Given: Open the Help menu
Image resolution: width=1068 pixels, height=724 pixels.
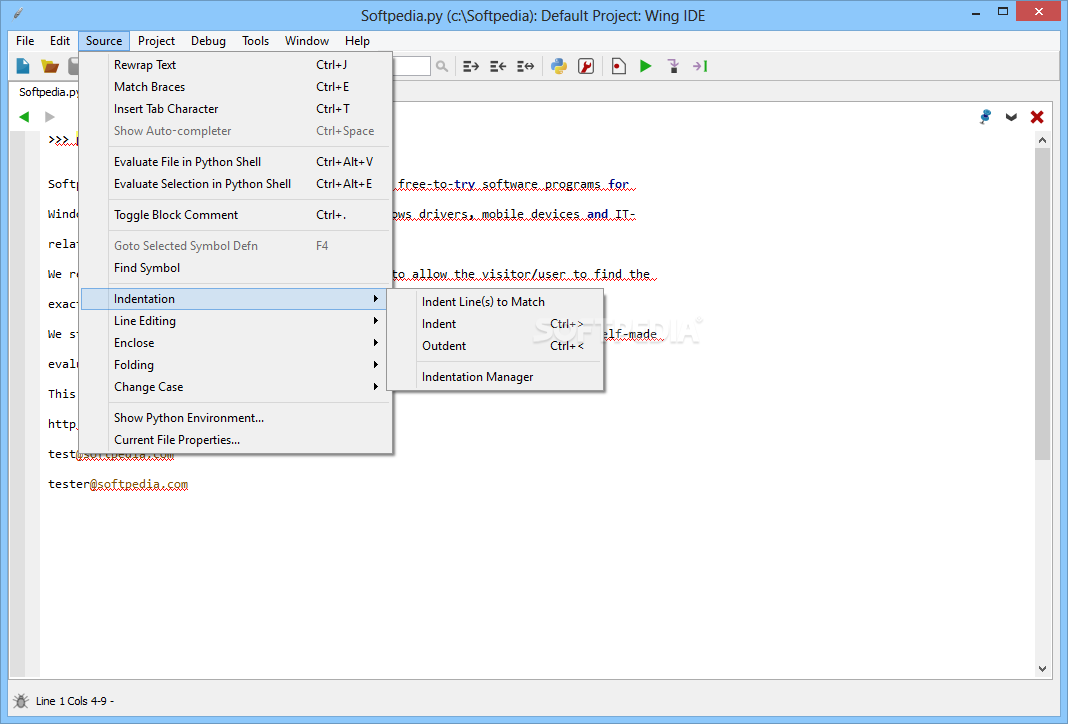Looking at the screenshot, I should click(357, 41).
